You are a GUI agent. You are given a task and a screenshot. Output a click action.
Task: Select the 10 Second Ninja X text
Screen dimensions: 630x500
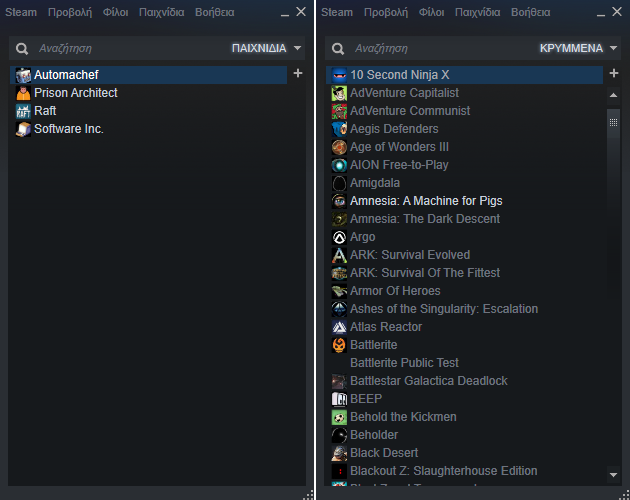click(x=400, y=75)
